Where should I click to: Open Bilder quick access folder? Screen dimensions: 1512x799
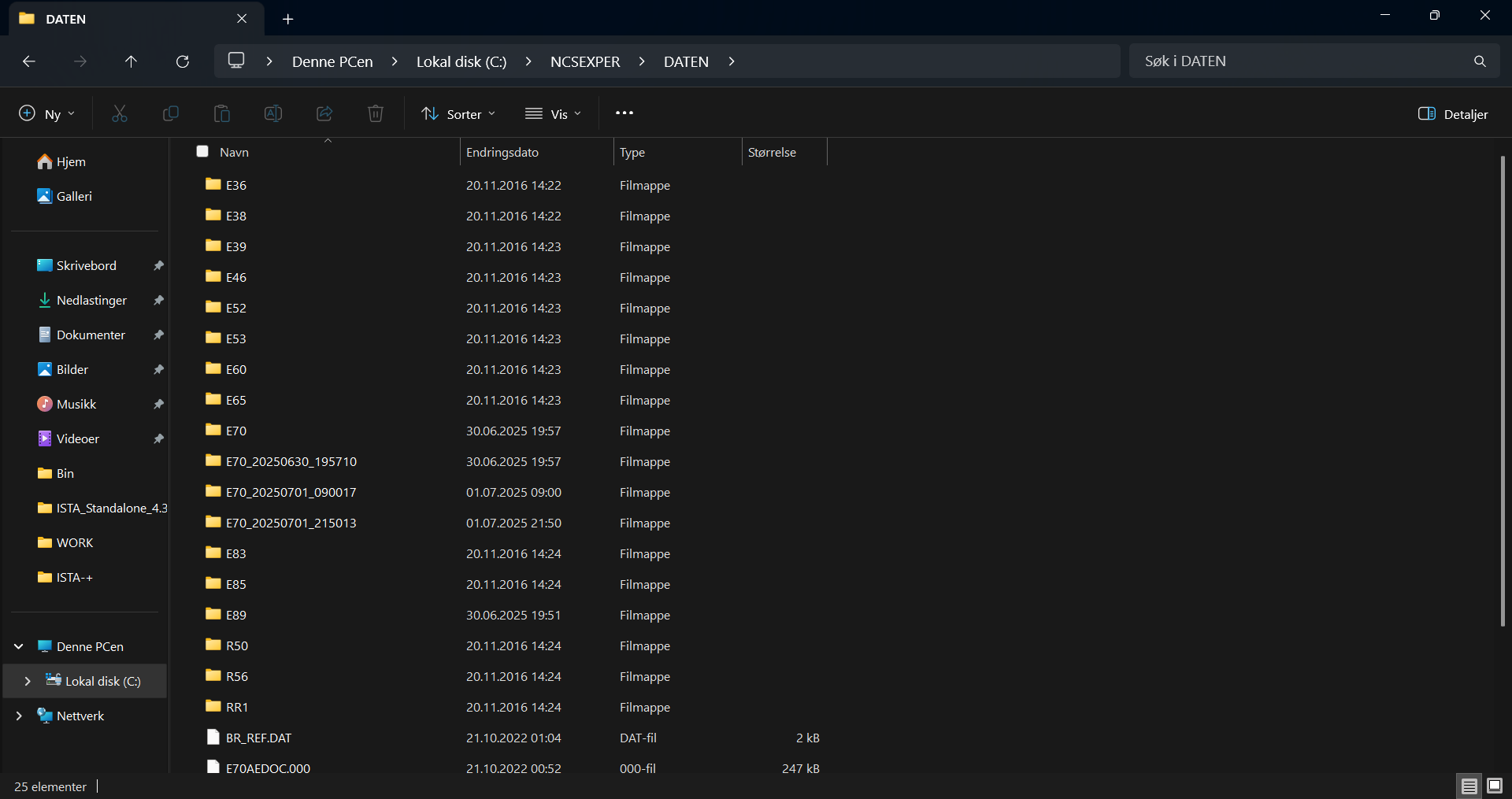pos(62,369)
